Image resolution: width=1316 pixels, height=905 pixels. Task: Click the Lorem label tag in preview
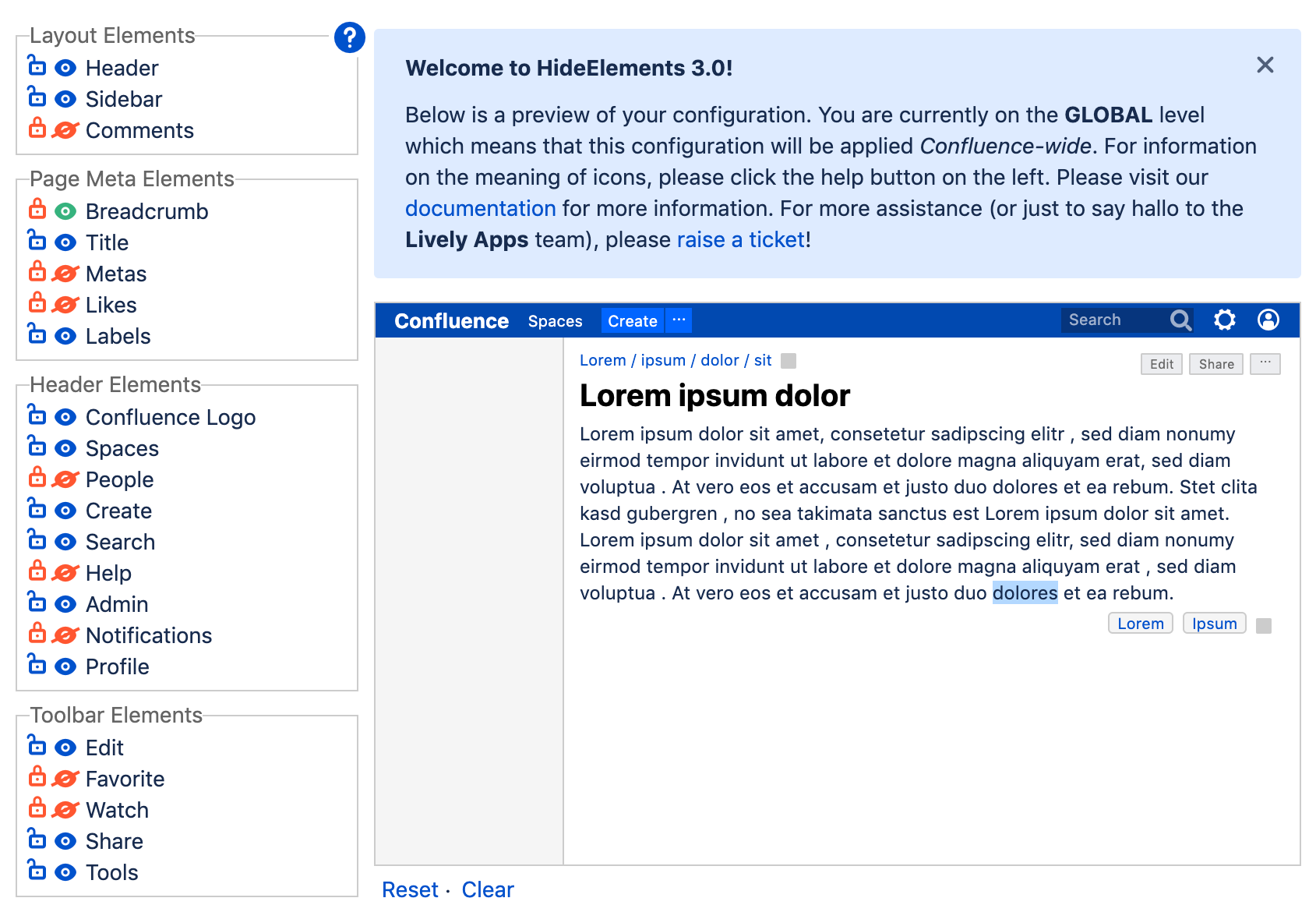tap(1141, 624)
